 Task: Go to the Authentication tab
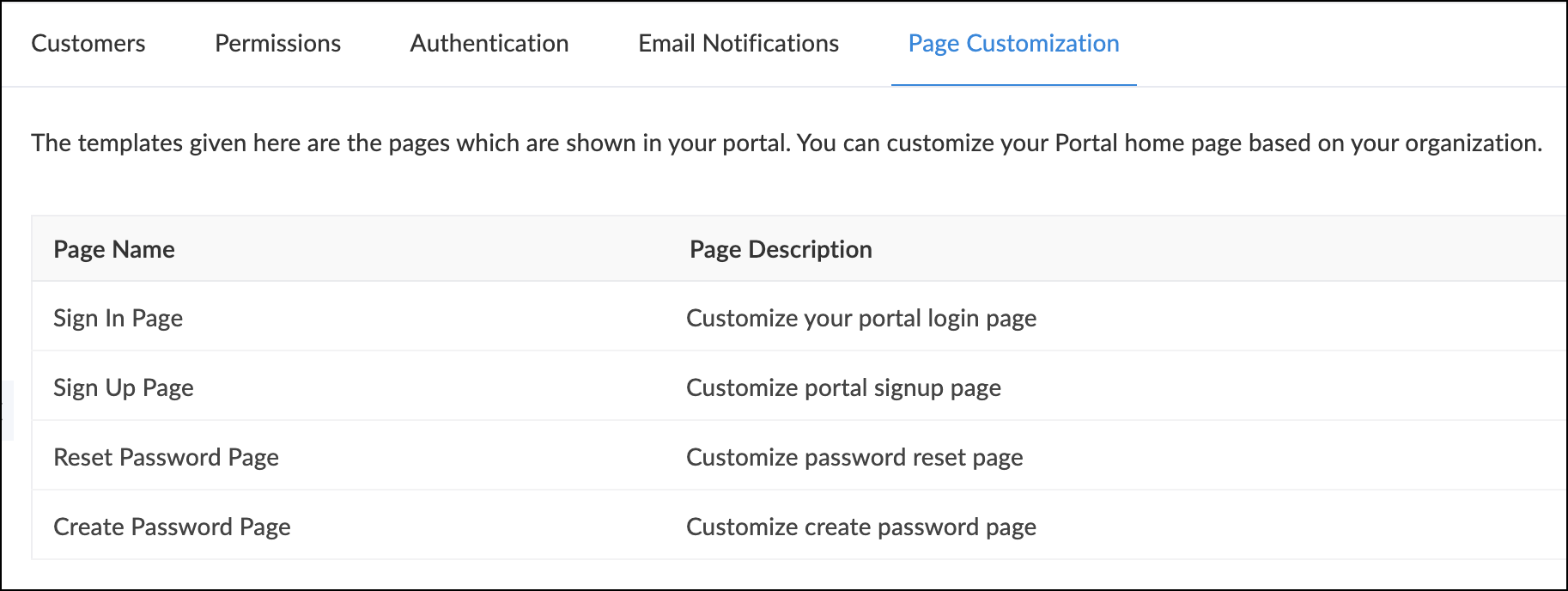click(x=489, y=43)
